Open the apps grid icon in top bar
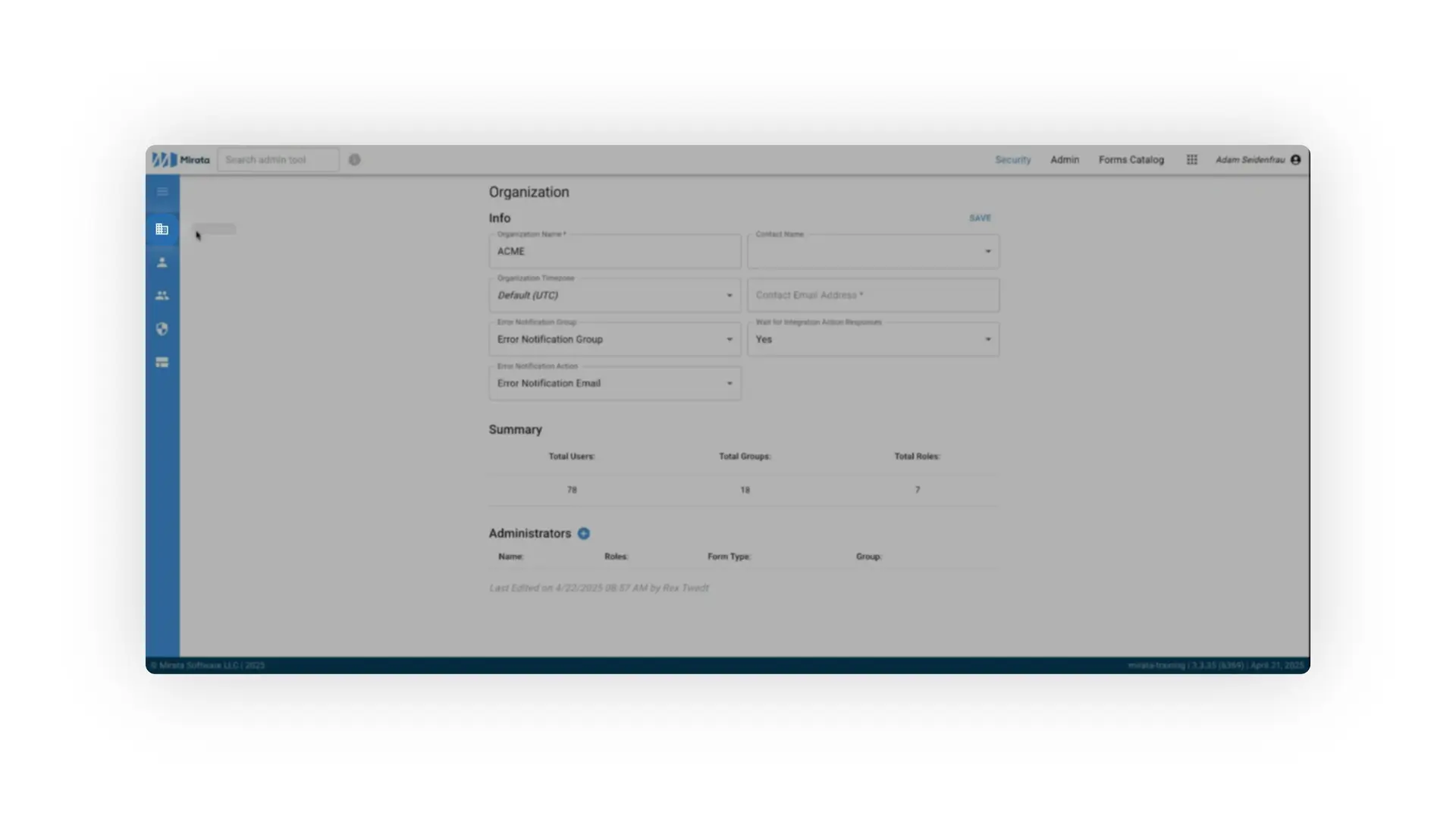Image resolution: width=1456 pixels, height=819 pixels. tap(1191, 160)
